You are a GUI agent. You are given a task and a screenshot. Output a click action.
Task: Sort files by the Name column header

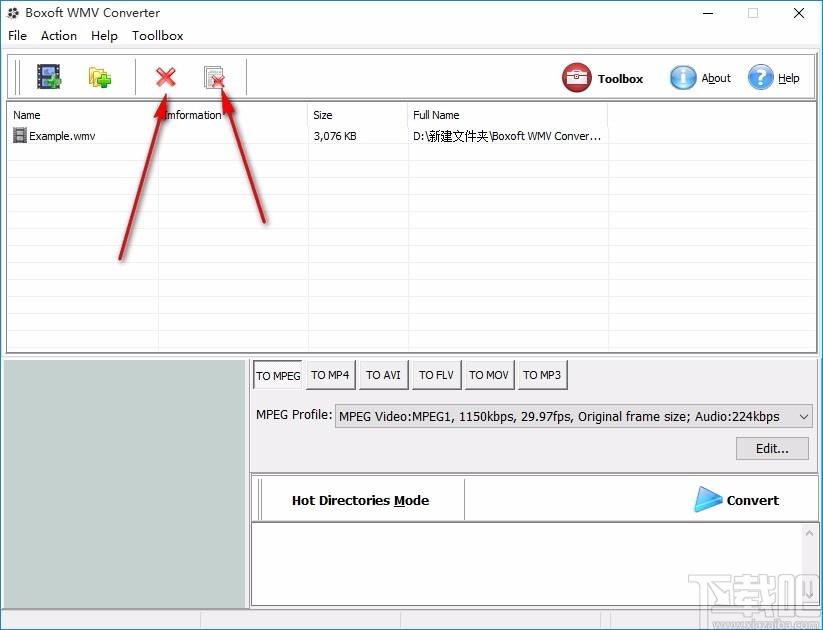(x=82, y=115)
